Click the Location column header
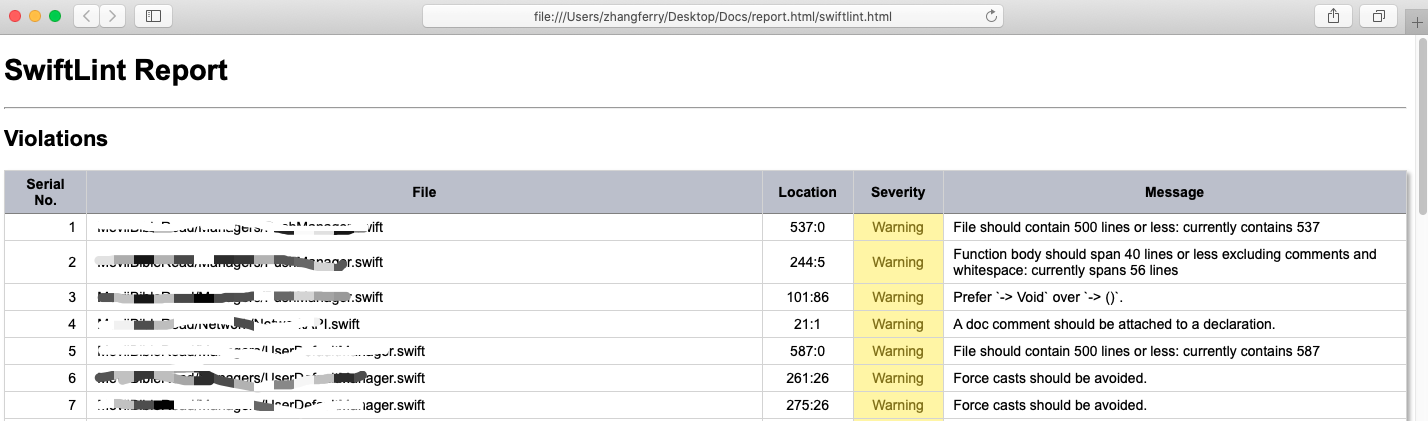This screenshot has width=1428, height=421. coord(807,192)
